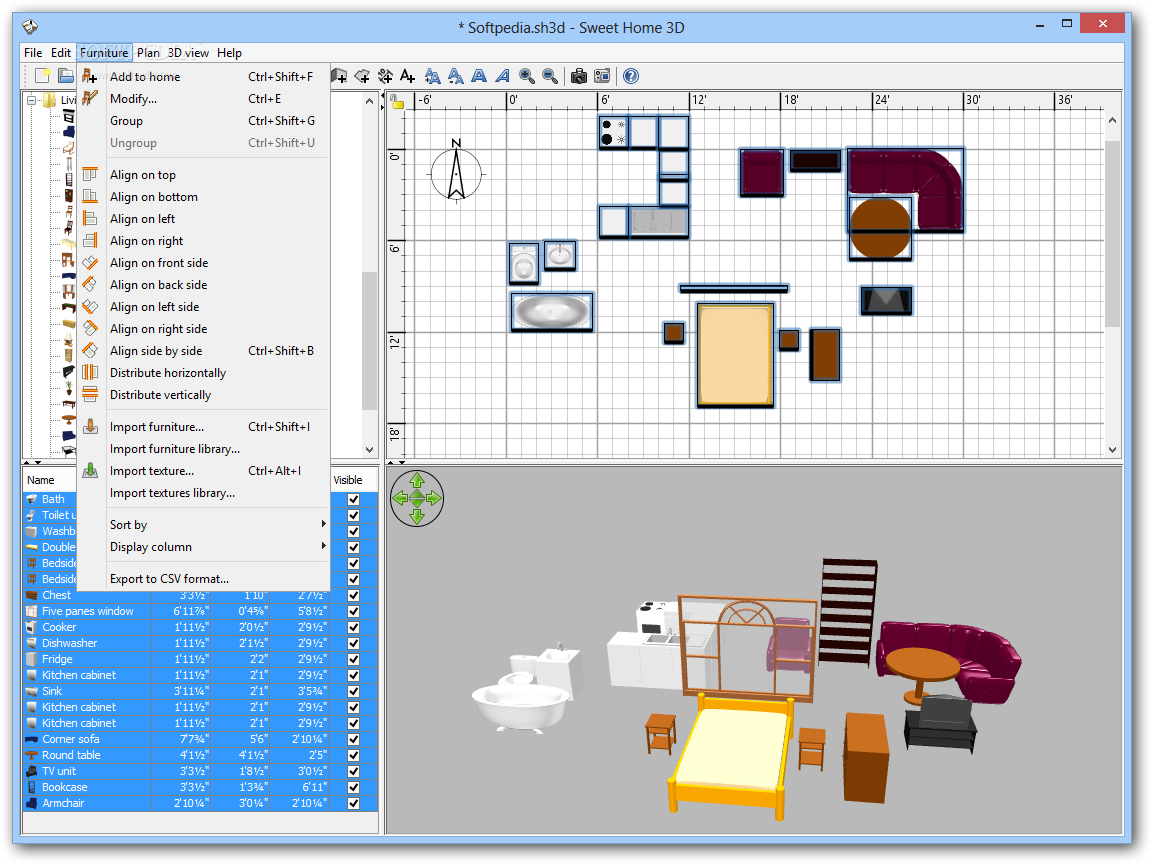Select the TV unit row in furniture list

(x=201, y=771)
